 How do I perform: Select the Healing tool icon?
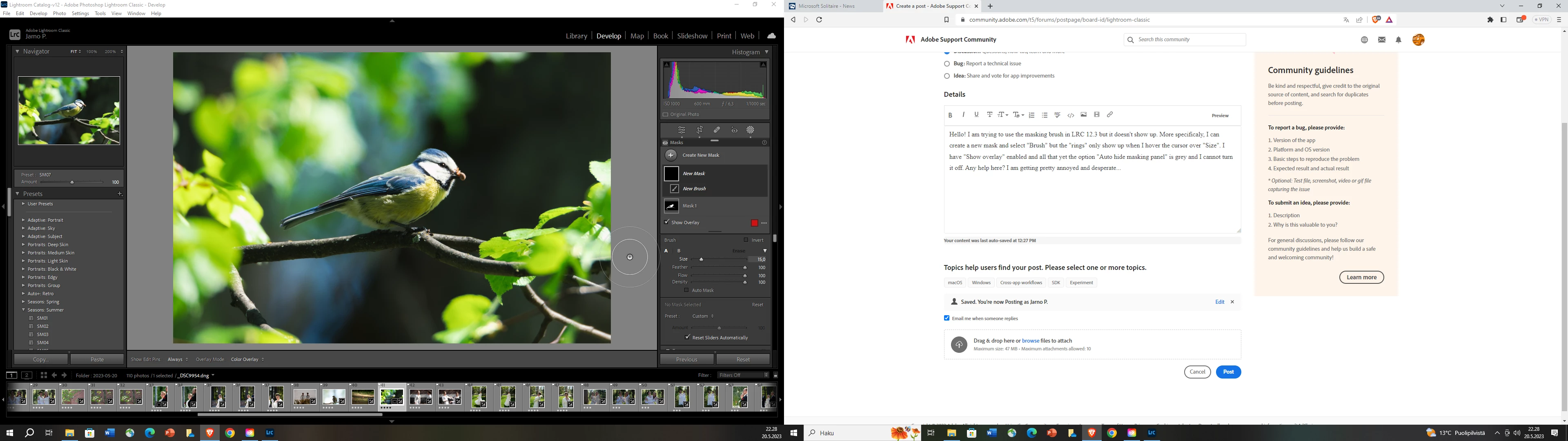pos(717,130)
